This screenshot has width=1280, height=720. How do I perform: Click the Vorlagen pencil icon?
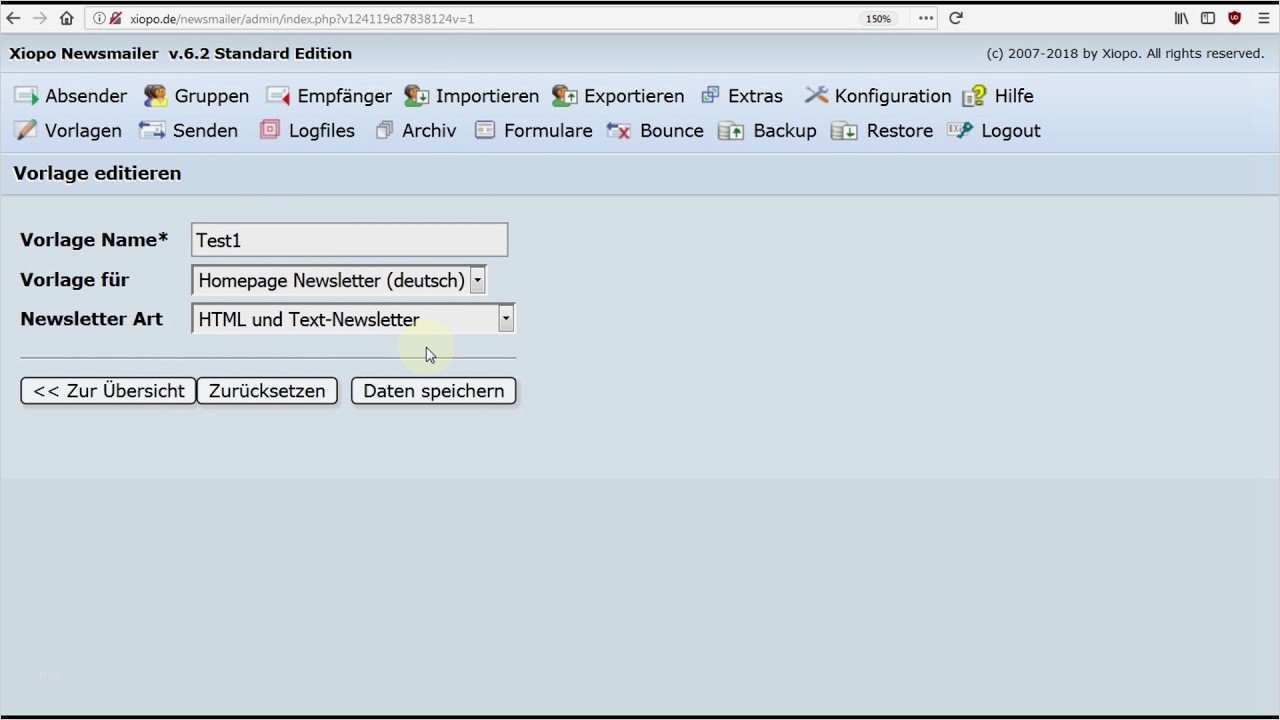[26, 130]
